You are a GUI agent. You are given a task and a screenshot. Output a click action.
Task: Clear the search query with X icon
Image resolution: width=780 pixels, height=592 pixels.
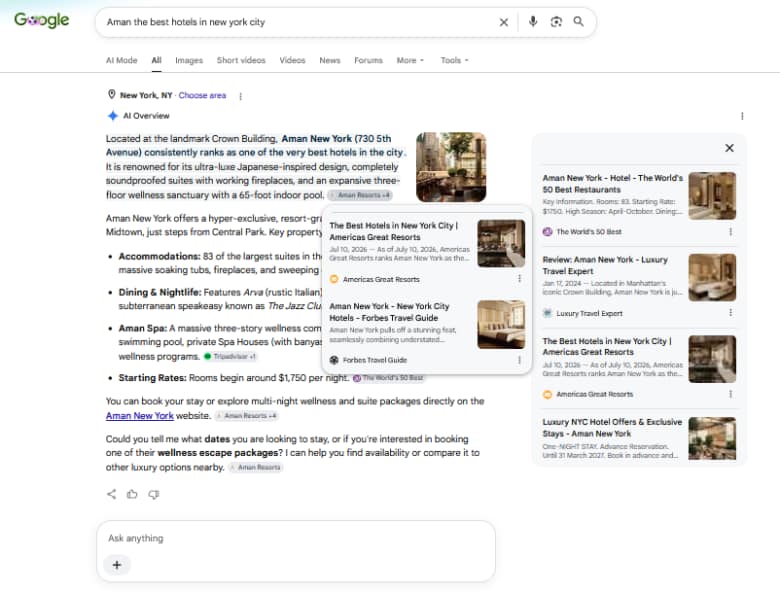[503, 22]
